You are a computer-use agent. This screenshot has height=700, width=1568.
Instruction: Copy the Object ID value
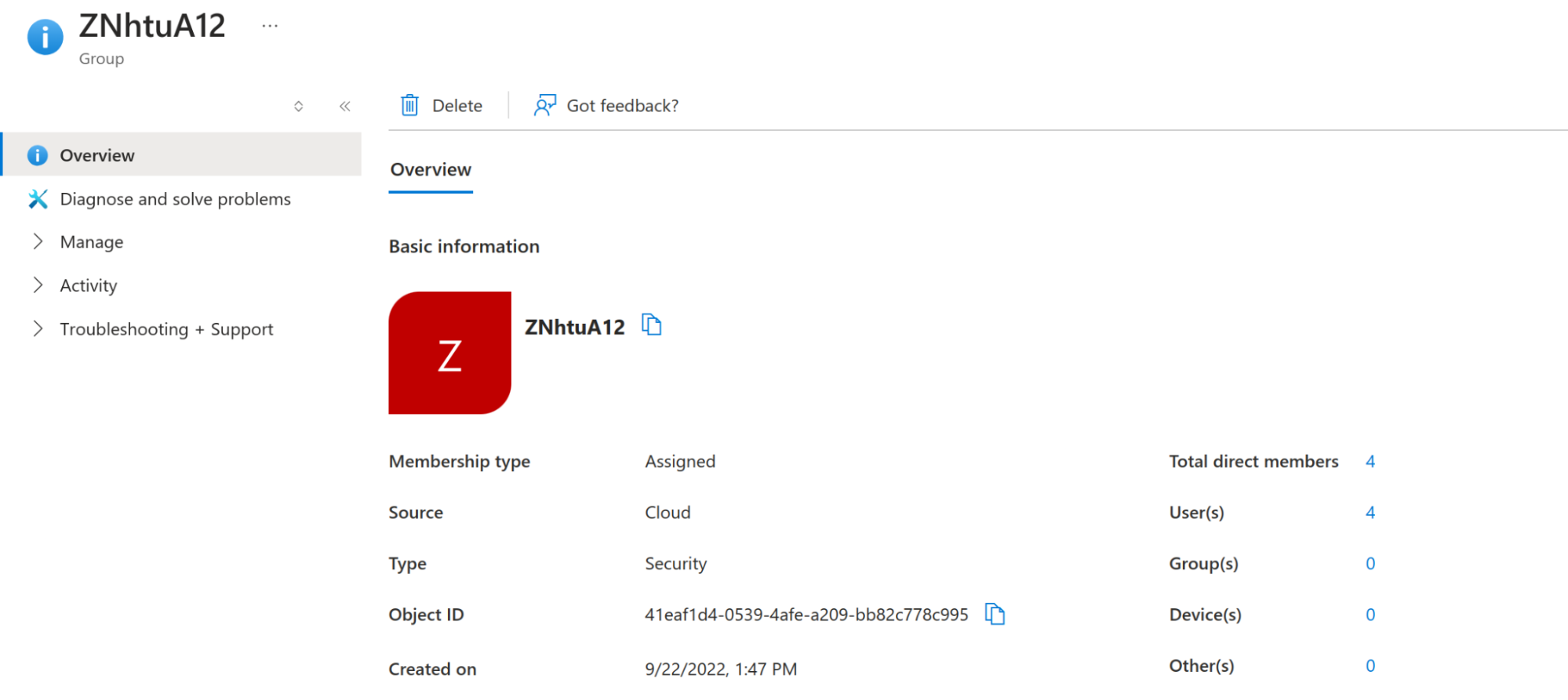[995, 614]
